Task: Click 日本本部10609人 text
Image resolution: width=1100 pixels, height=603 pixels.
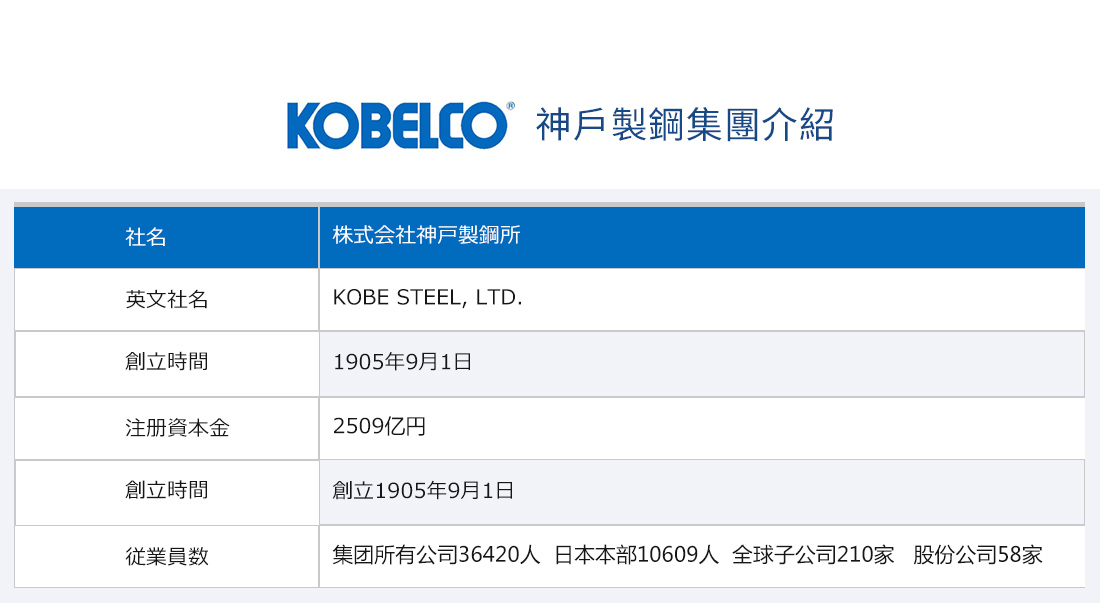Action: (636, 555)
